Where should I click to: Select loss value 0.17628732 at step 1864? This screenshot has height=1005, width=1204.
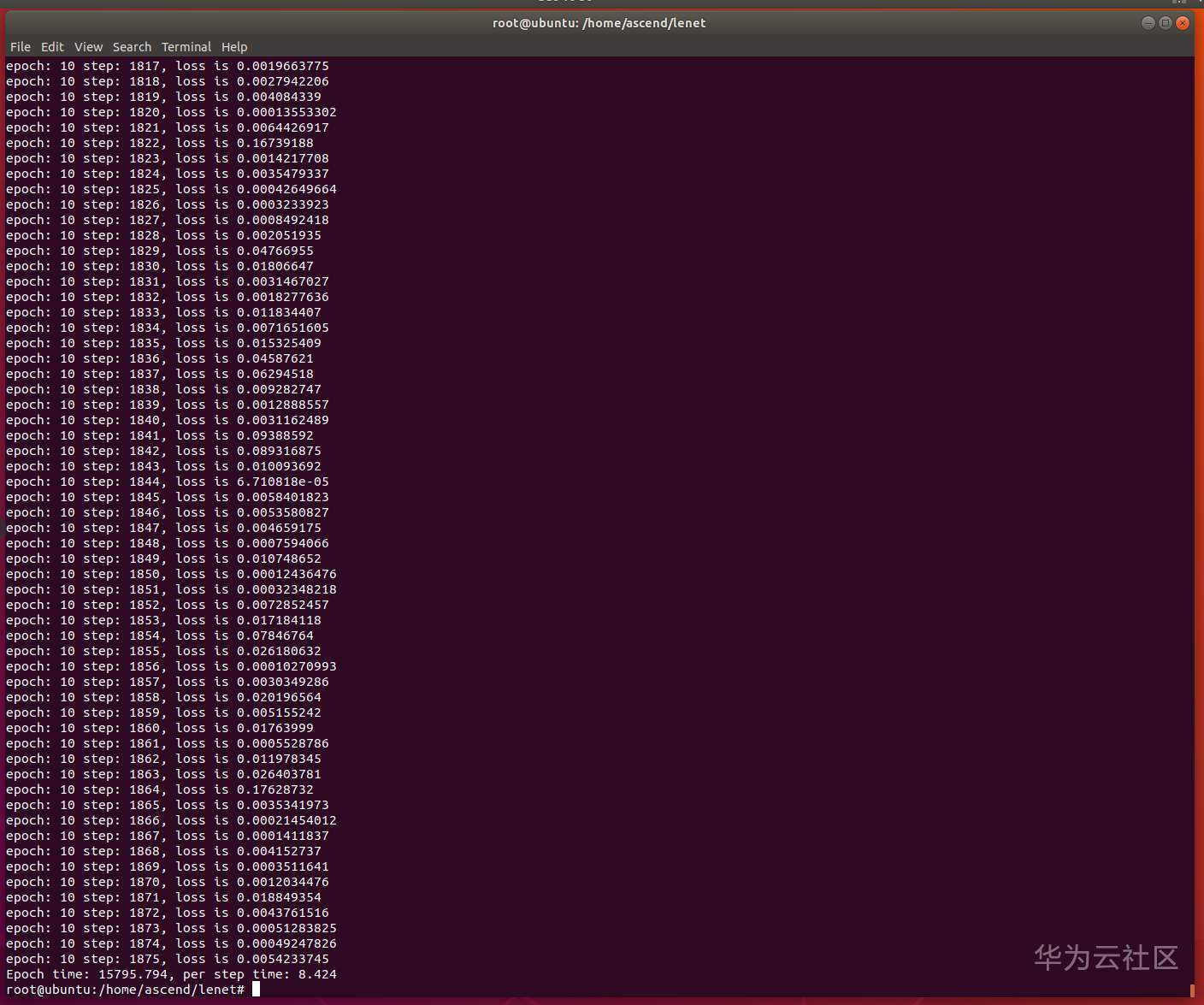coord(275,789)
